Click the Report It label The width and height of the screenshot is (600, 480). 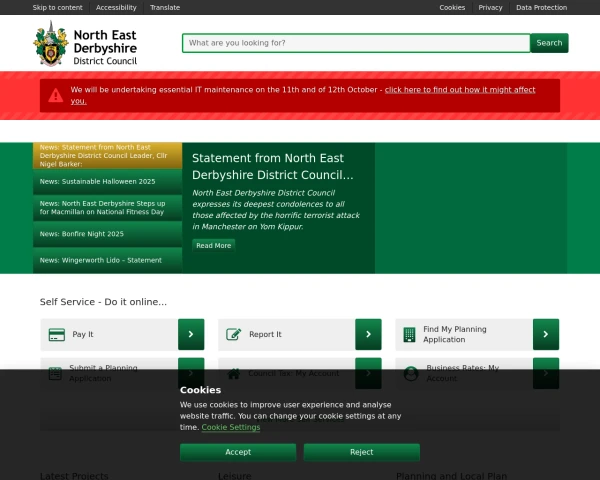click(x=265, y=334)
